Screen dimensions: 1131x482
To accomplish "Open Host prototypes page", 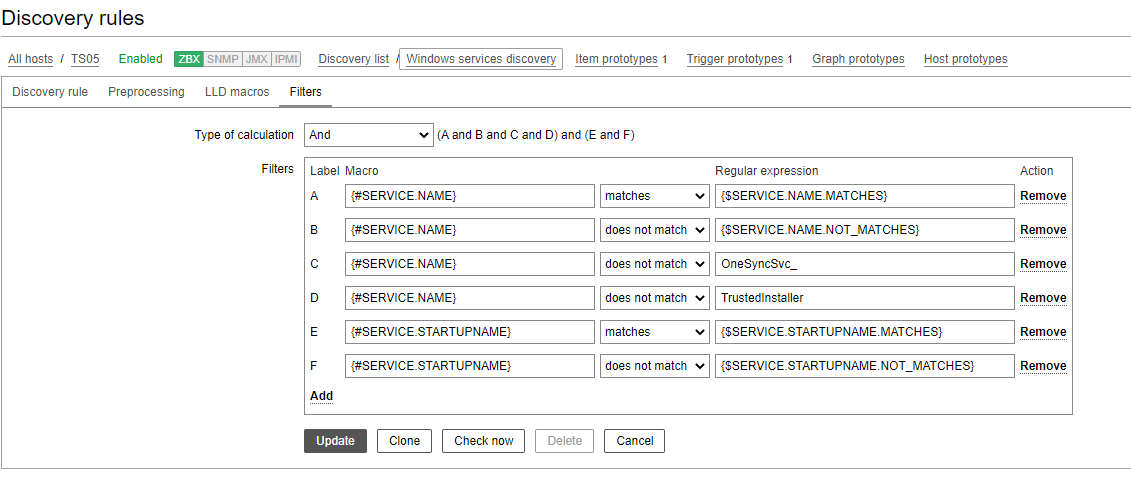I will point(966,59).
